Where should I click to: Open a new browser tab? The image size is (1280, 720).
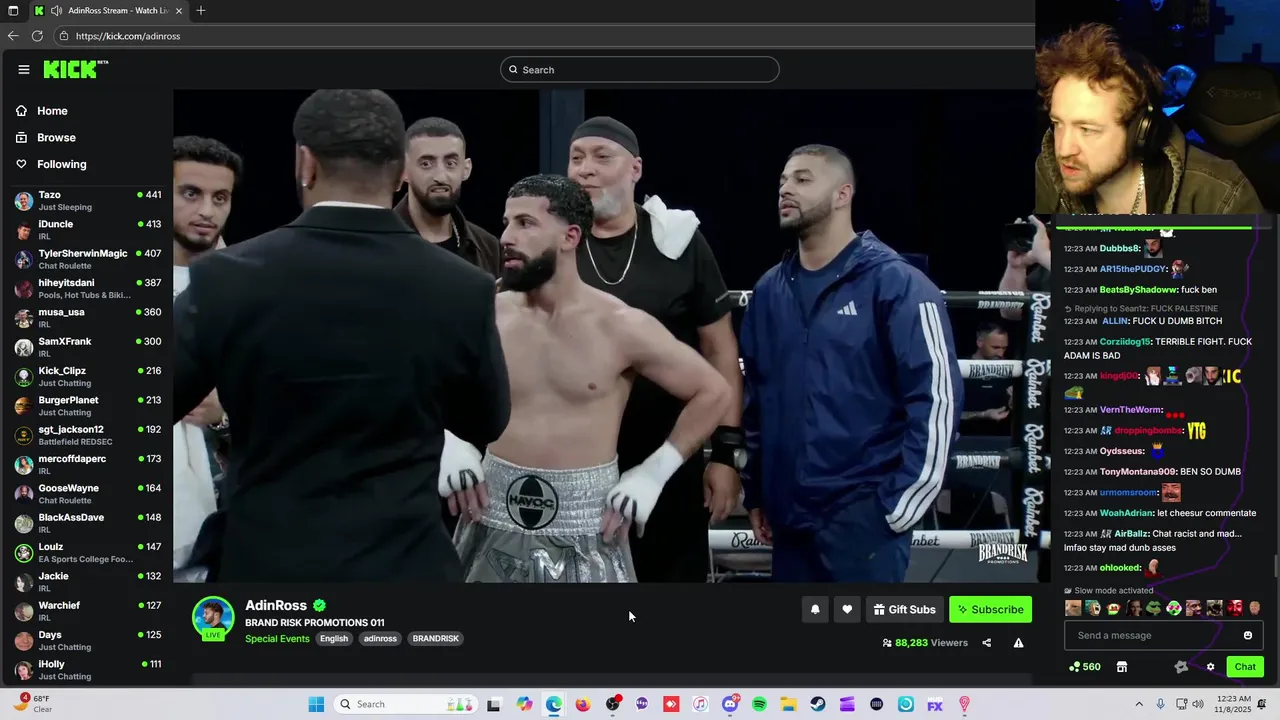[201, 10]
